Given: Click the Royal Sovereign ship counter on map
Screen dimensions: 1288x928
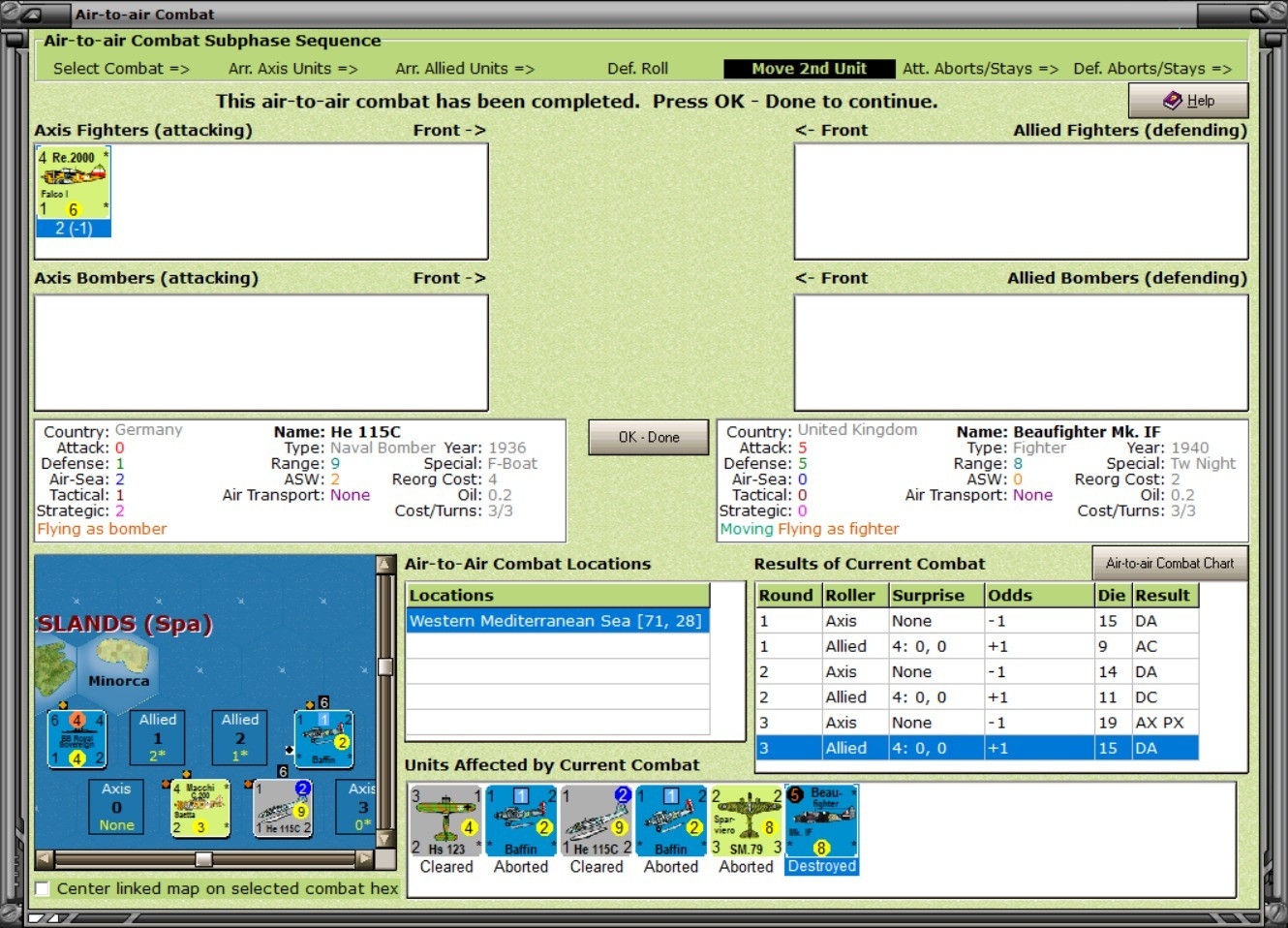Looking at the screenshot, I should click(77, 739).
